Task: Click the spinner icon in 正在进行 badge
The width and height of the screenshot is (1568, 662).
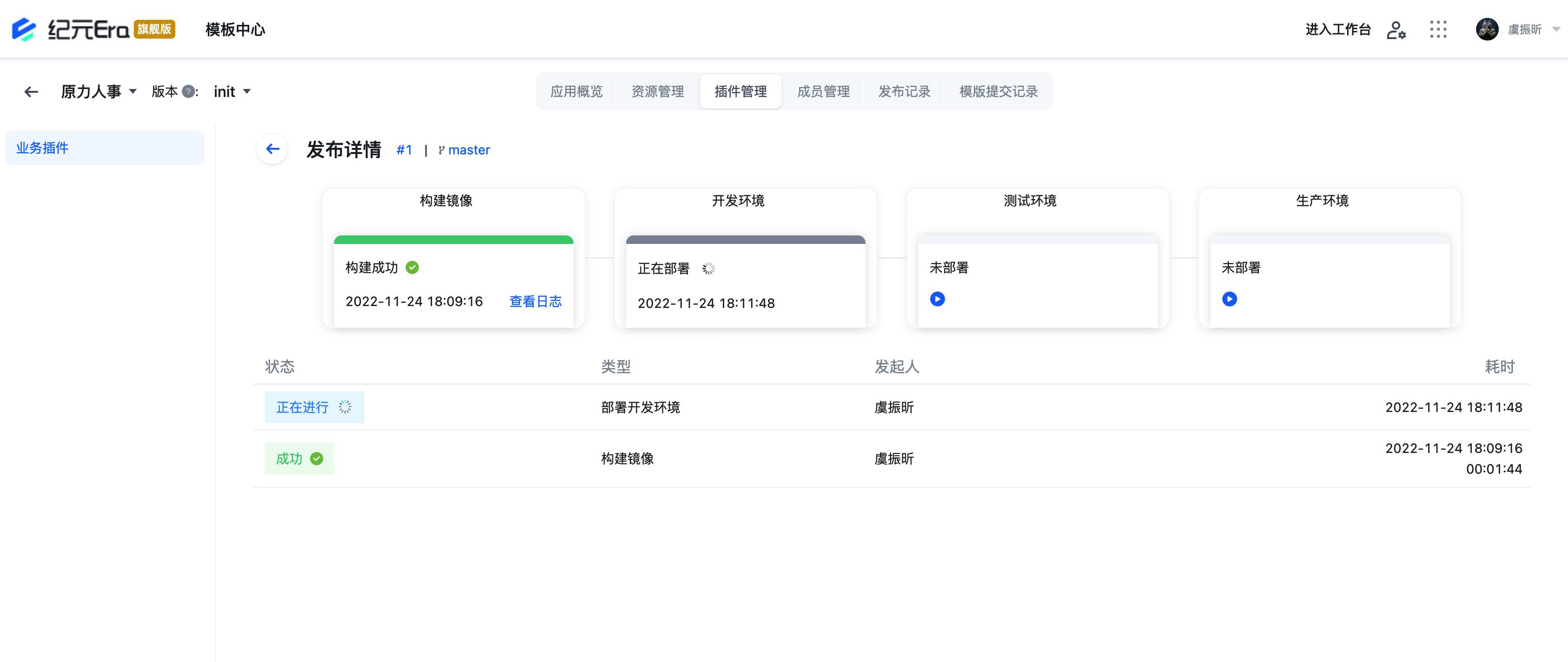Action: [x=345, y=408]
